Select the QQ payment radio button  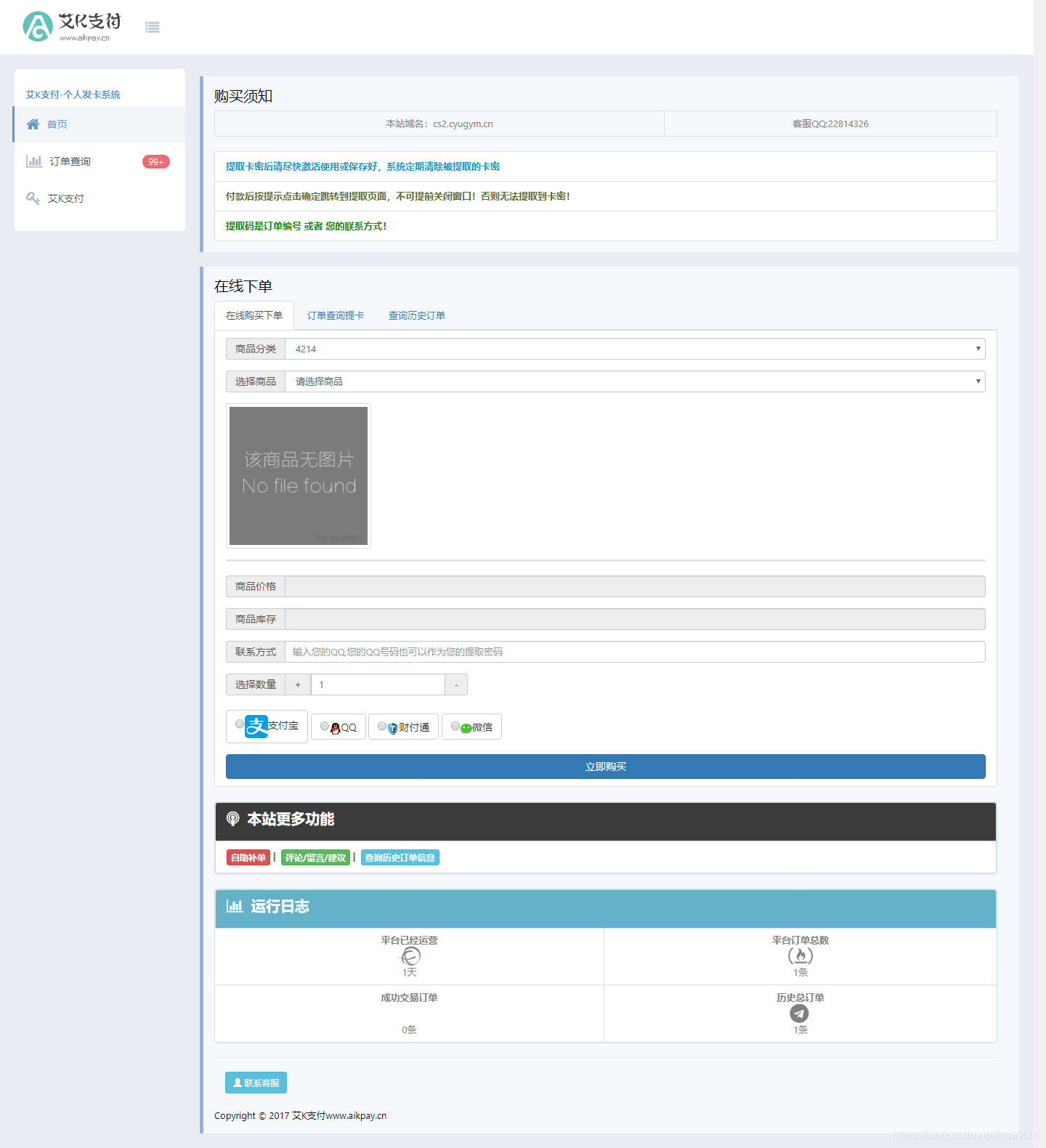325,726
